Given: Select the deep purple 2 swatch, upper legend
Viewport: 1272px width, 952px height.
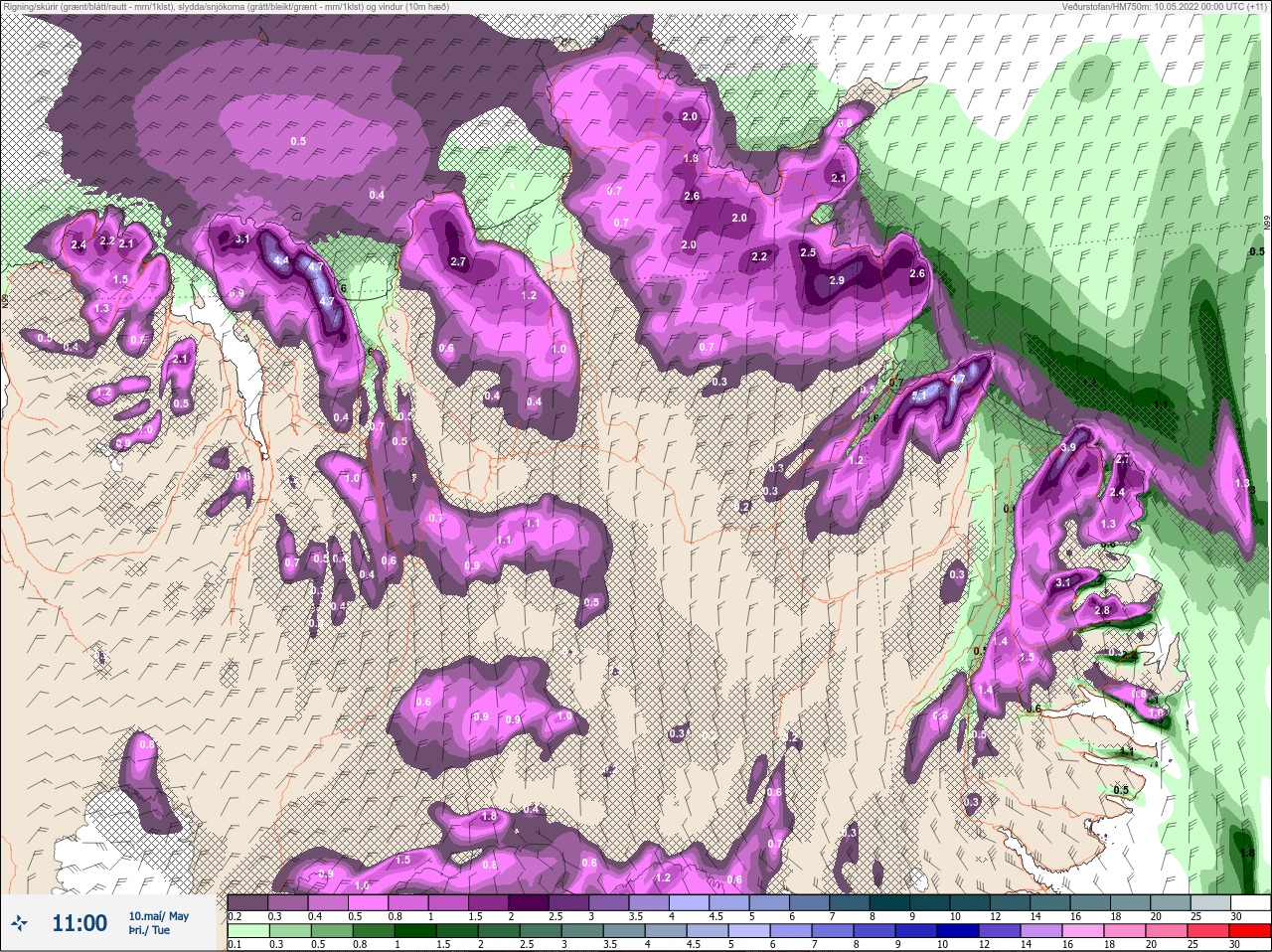Looking at the screenshot, I should coord(528,902).
